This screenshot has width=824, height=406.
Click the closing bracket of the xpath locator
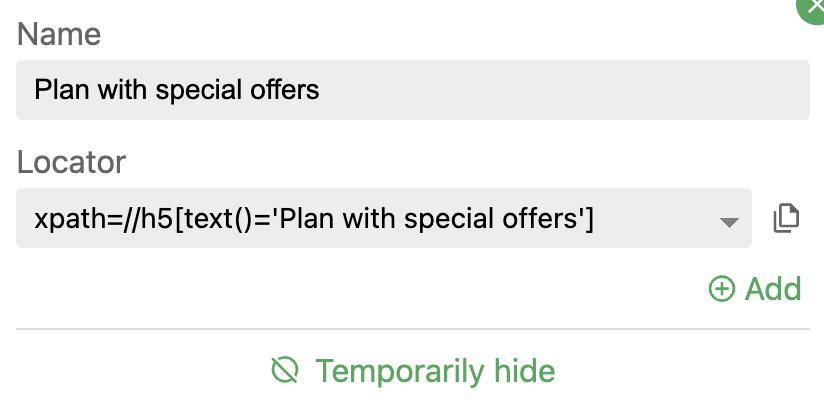(x=590, y=219)
